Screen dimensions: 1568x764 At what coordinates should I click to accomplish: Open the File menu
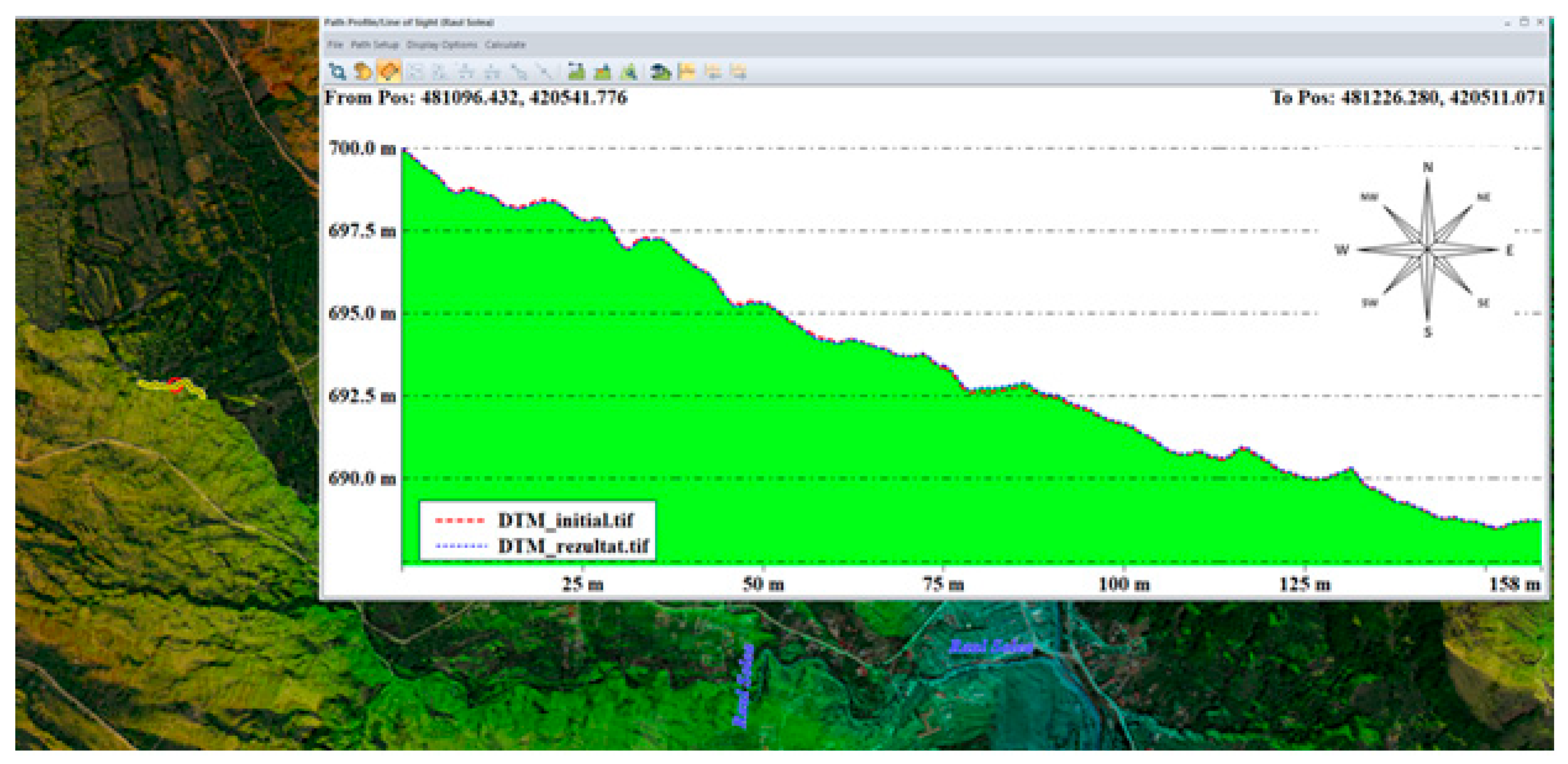click(335, 44)
